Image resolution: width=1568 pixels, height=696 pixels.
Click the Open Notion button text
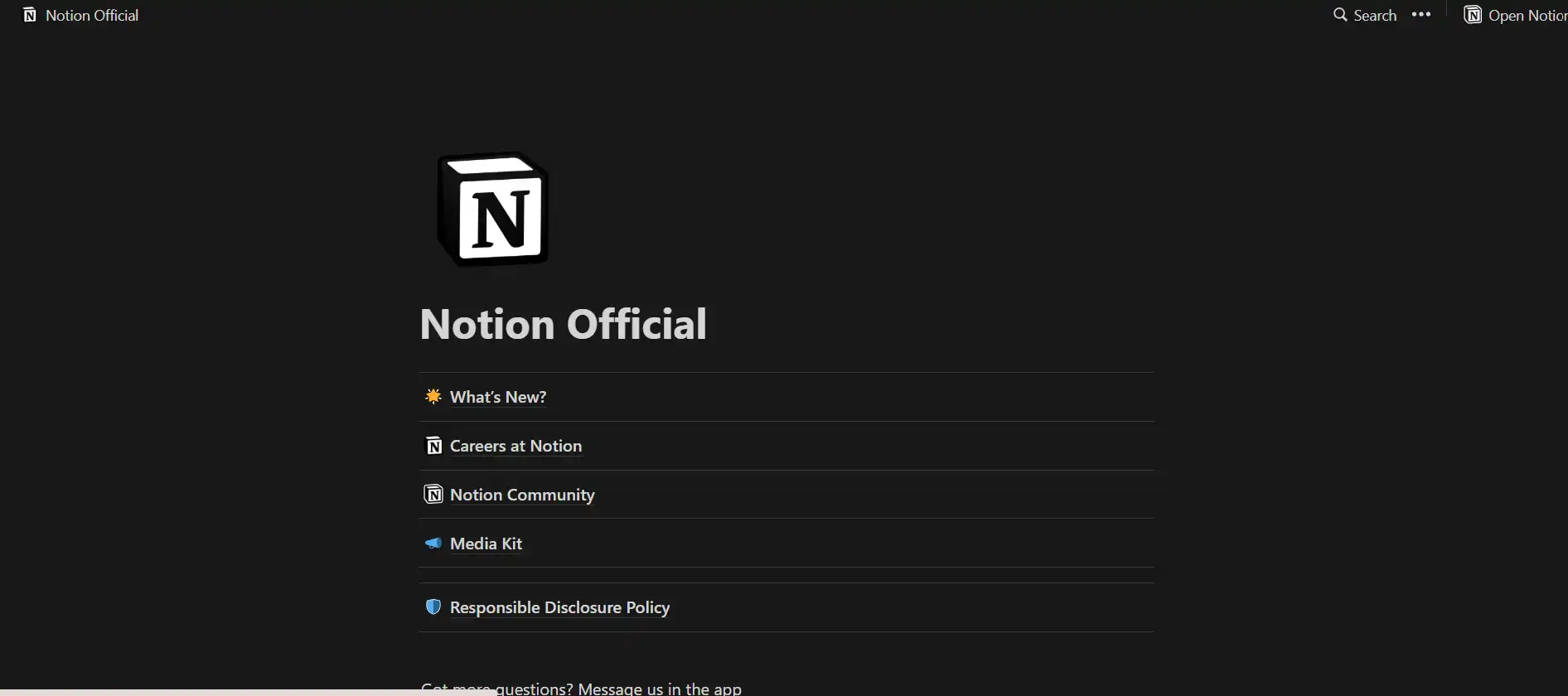(x=1527, y=16)
